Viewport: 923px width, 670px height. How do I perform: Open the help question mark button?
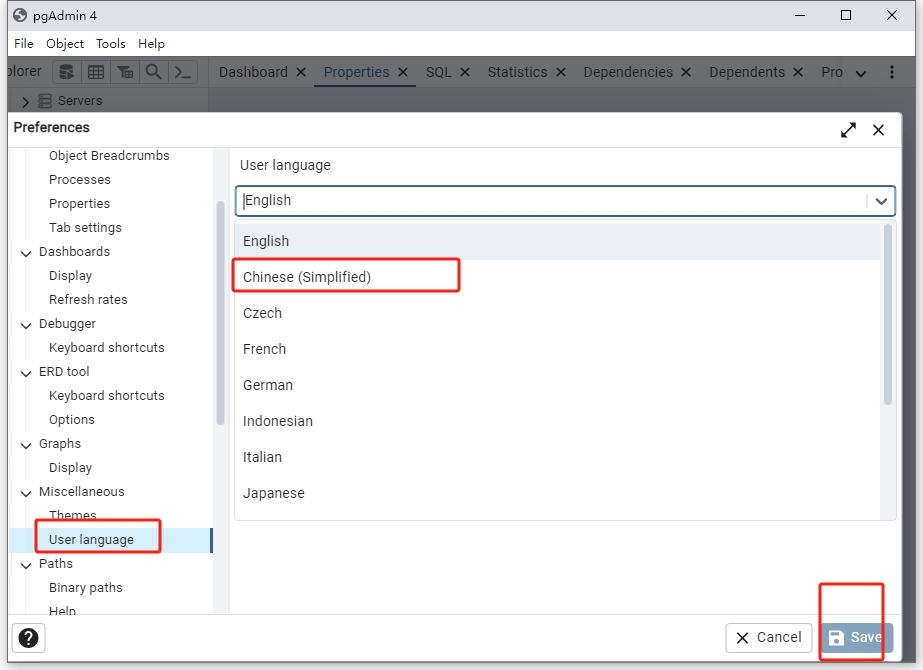28,638
